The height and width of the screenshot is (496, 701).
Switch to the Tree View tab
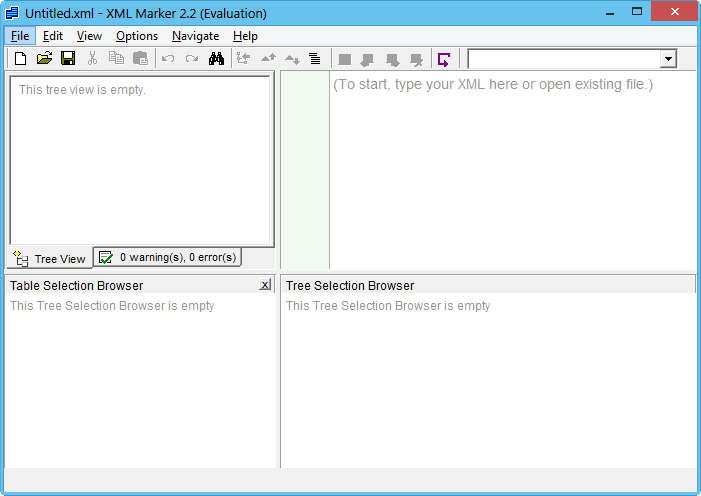(50, 259)
